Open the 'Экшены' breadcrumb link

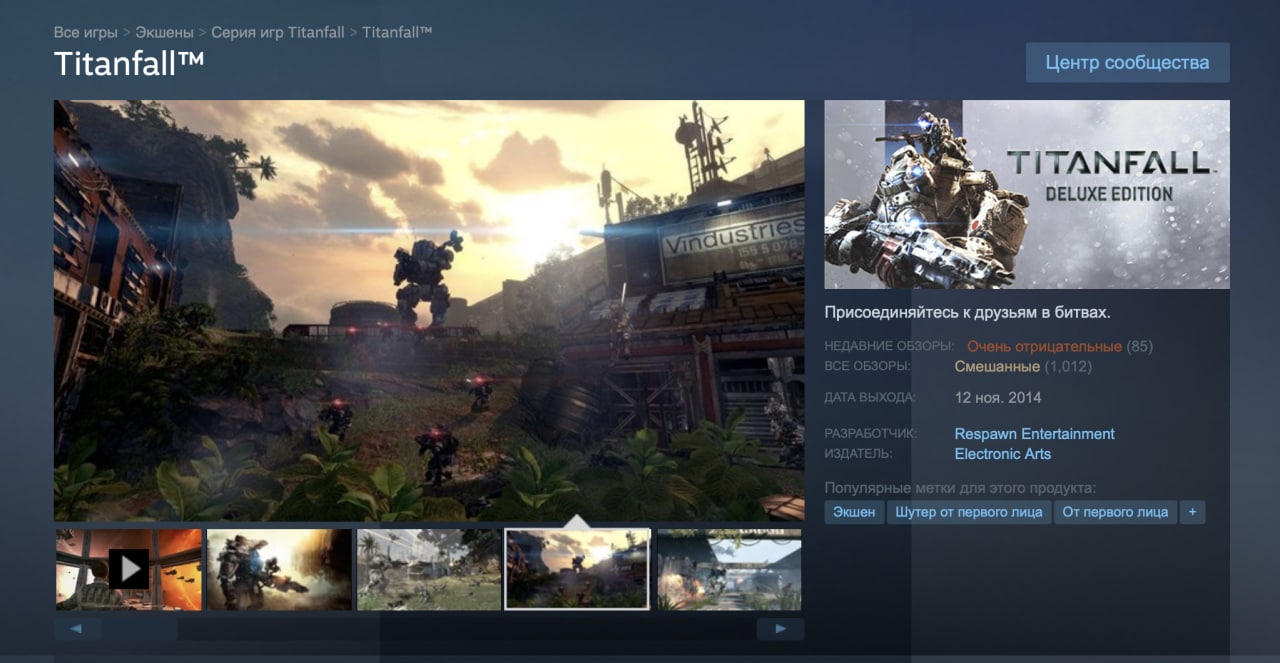pos(163,33)
